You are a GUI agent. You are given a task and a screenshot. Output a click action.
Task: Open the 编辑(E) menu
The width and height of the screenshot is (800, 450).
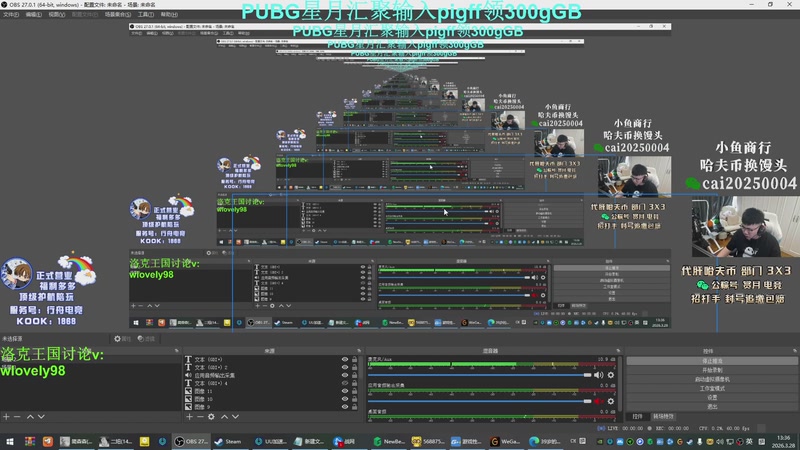pos(33,15)
